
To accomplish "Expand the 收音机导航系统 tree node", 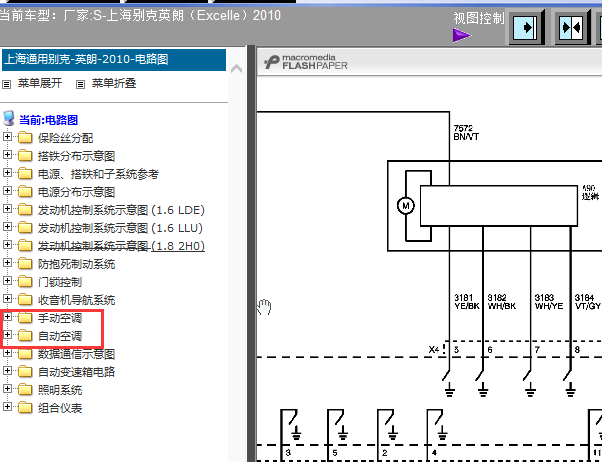I will click(7, 298).
